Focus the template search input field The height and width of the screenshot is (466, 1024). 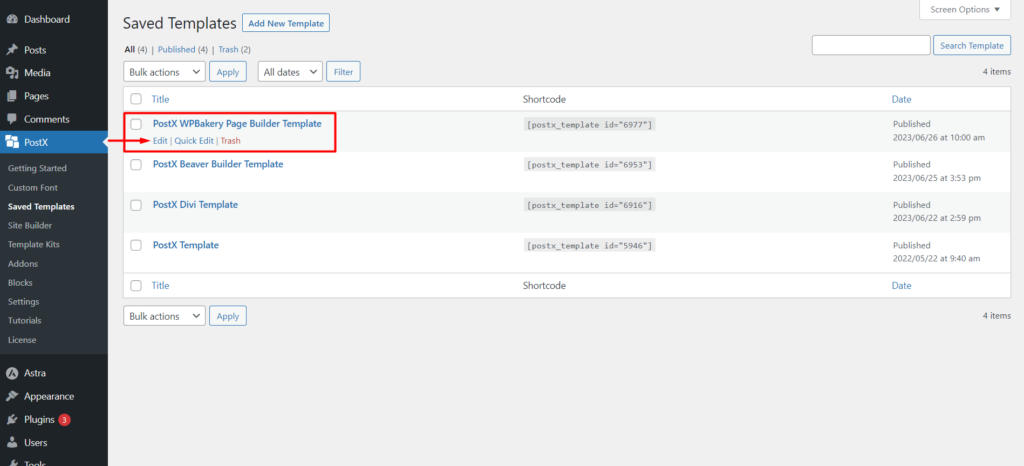click(x=871, y=46)
